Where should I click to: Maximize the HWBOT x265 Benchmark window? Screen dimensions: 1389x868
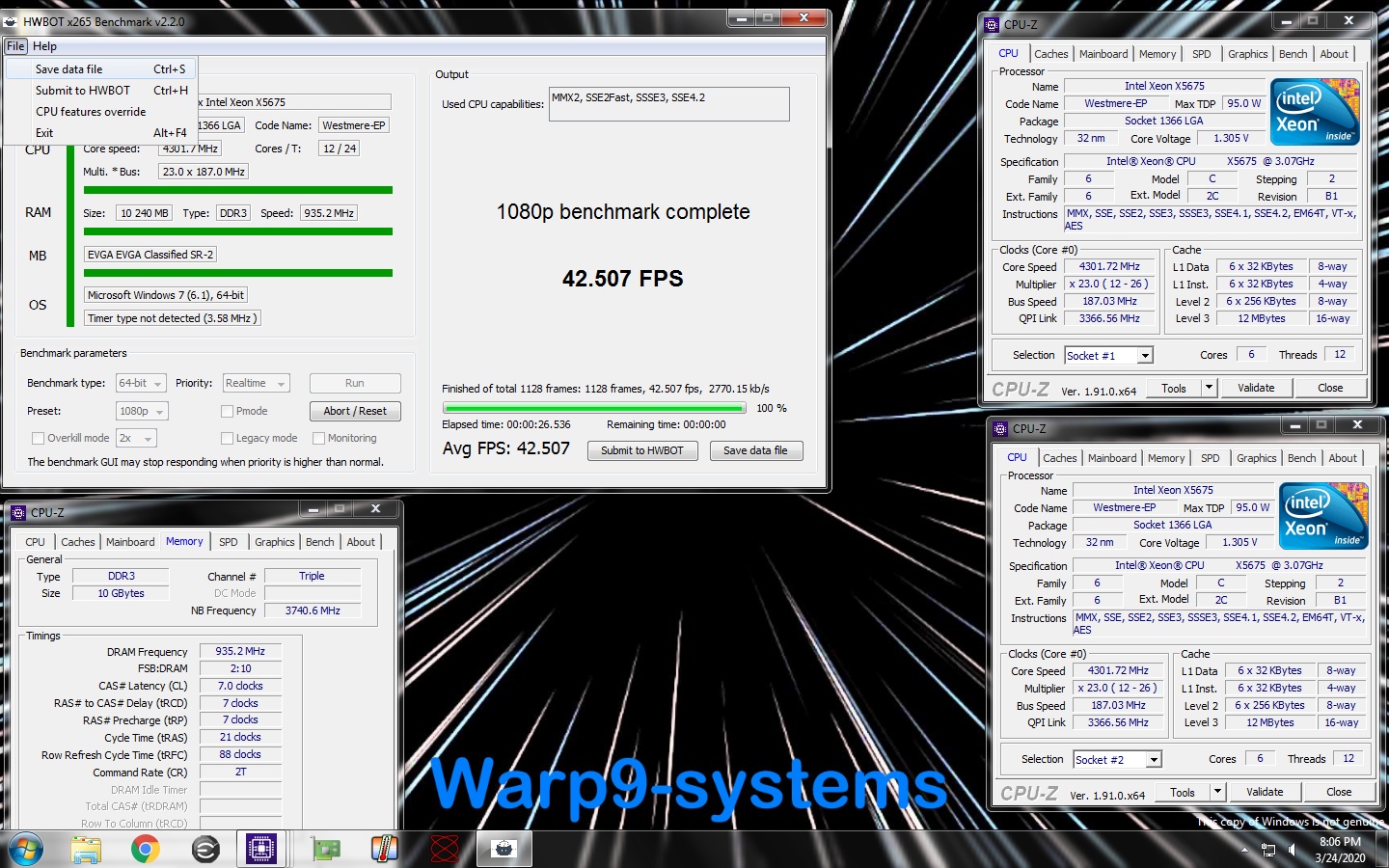[x=768, y=17]
